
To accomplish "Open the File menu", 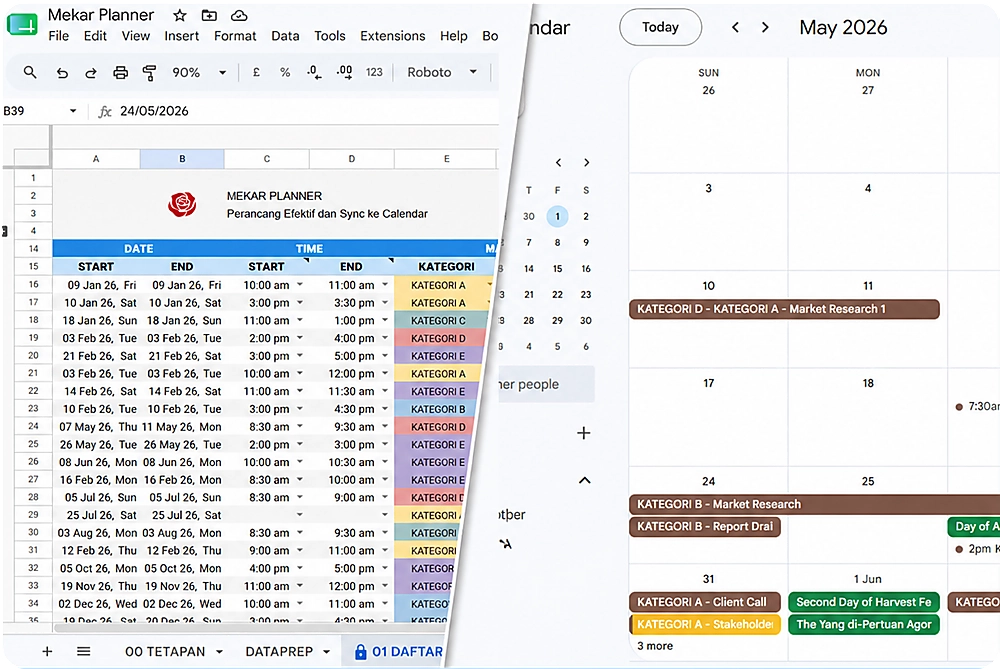I will pos(59,36).
